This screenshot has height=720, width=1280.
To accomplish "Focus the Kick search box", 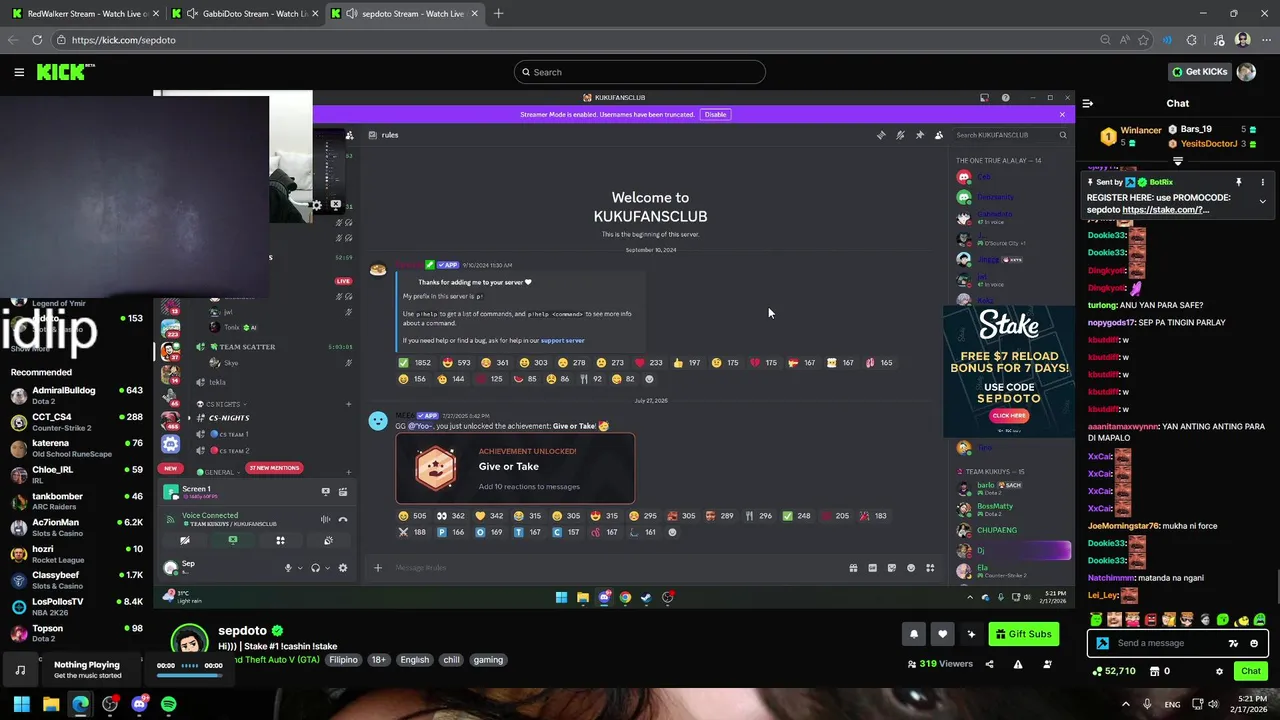I will [x=640, y=72].
